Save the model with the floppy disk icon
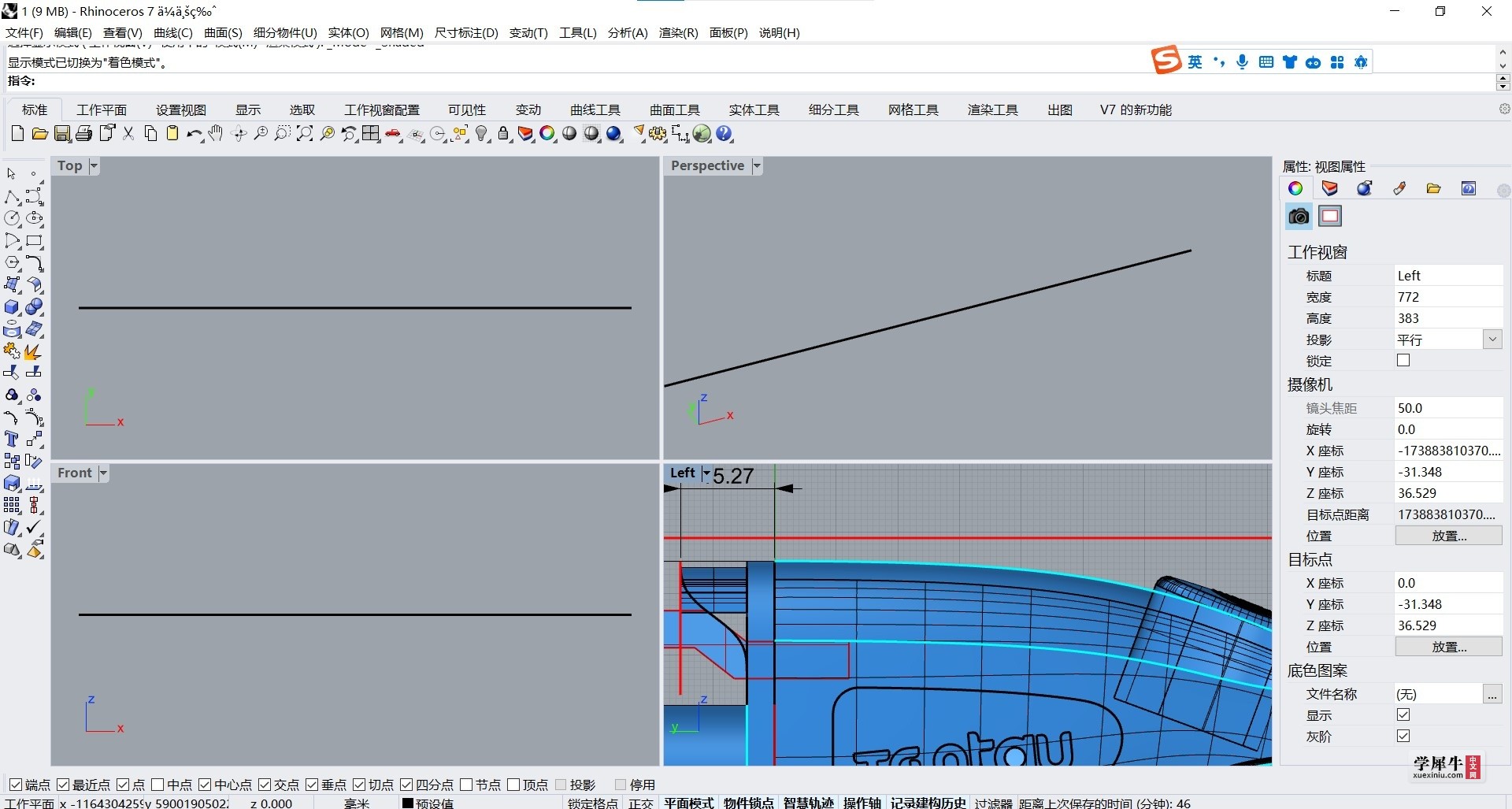The height and width of the screenshot is (809, 1512). (x=62, y=134)
